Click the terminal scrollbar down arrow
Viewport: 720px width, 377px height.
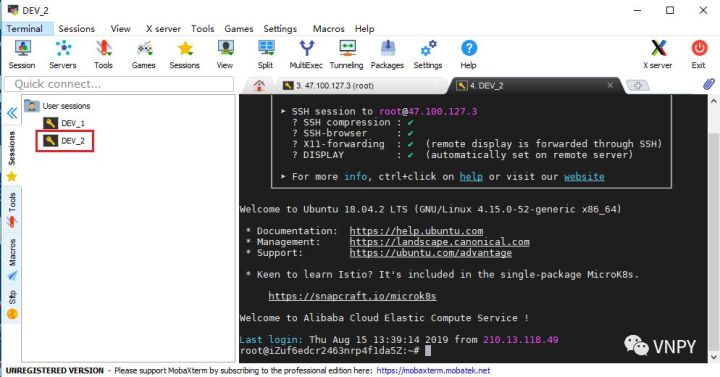pyautogui.click(x=714, y=357)
